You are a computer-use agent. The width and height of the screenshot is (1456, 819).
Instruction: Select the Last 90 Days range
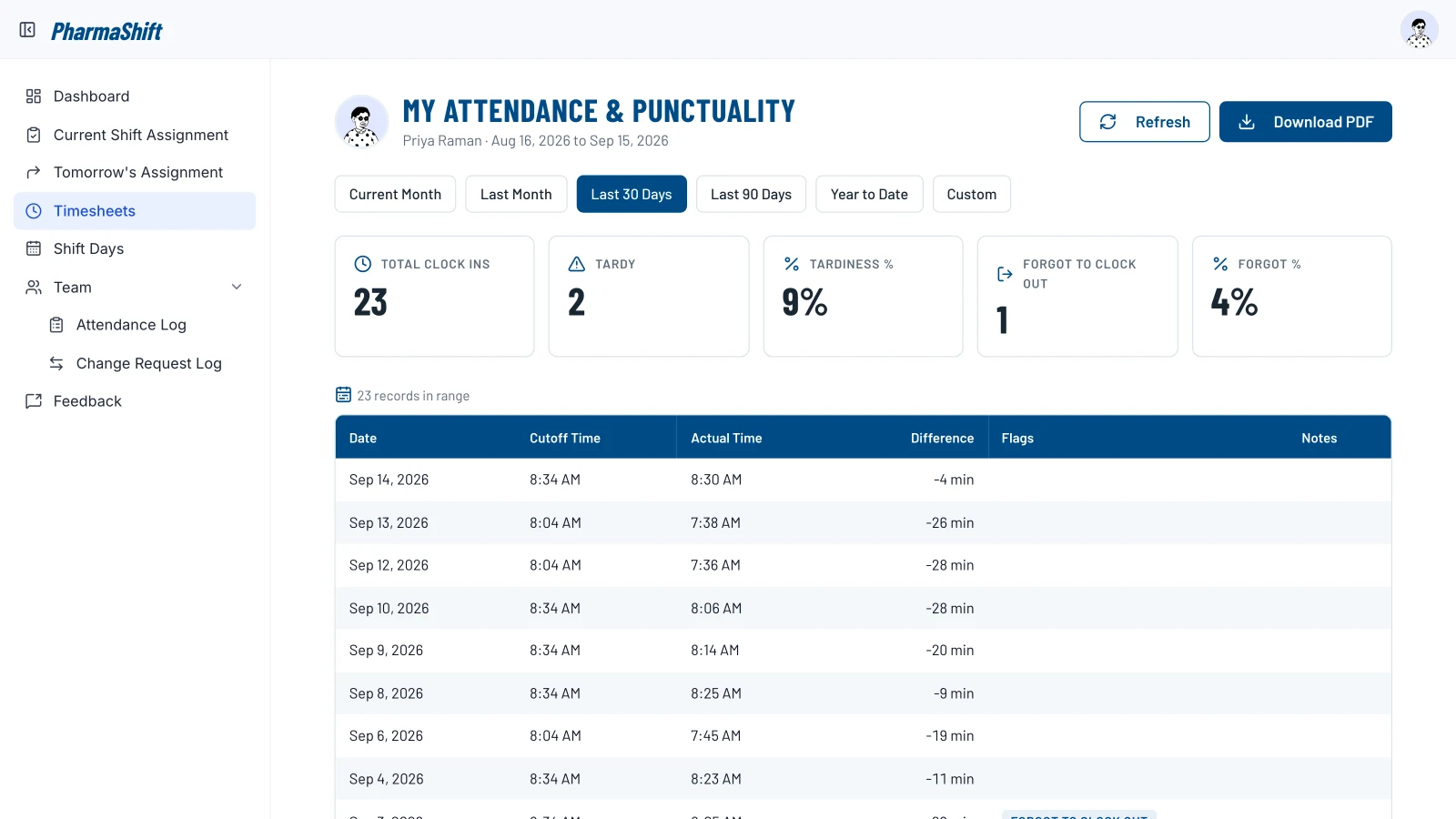[x=751, y=195]
